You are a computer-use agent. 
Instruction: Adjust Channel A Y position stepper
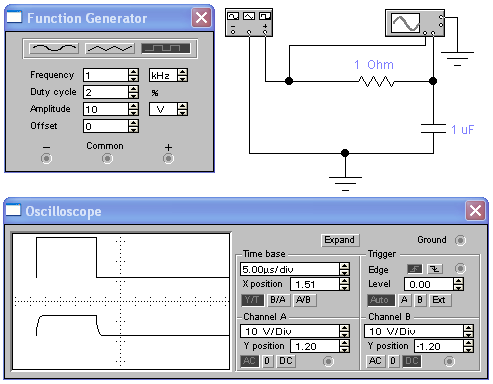tap(344, 346)
